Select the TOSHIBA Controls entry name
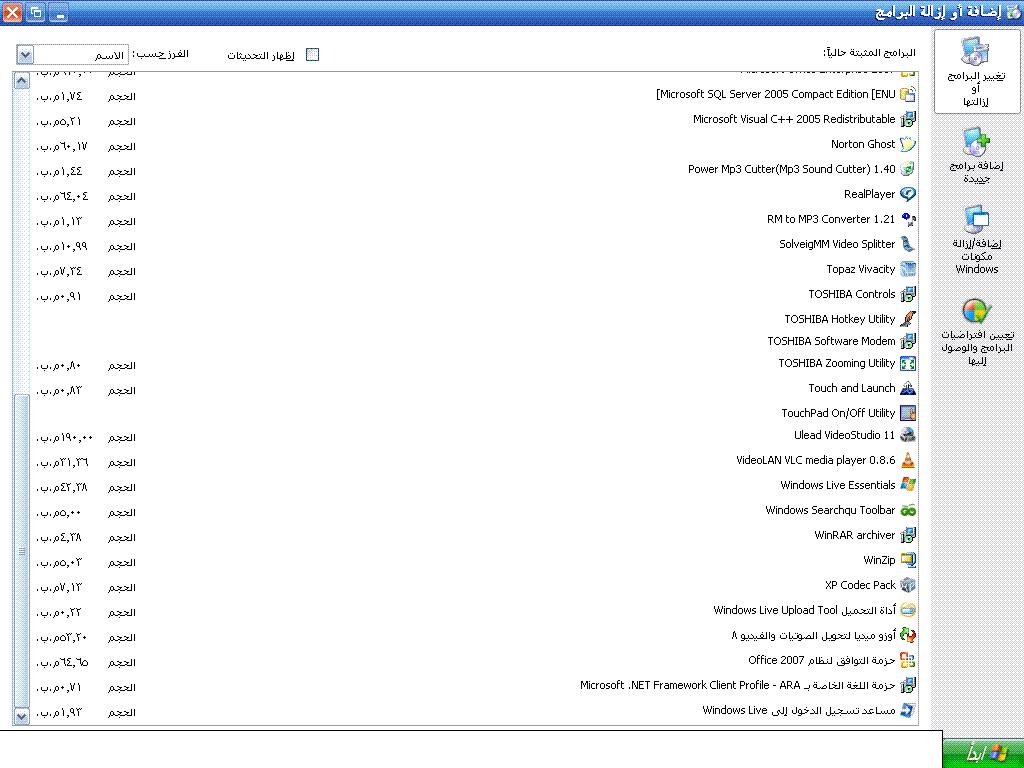The width and height of the screenshot is (1024, 768). pyautogui.click(x=852, y=295)
